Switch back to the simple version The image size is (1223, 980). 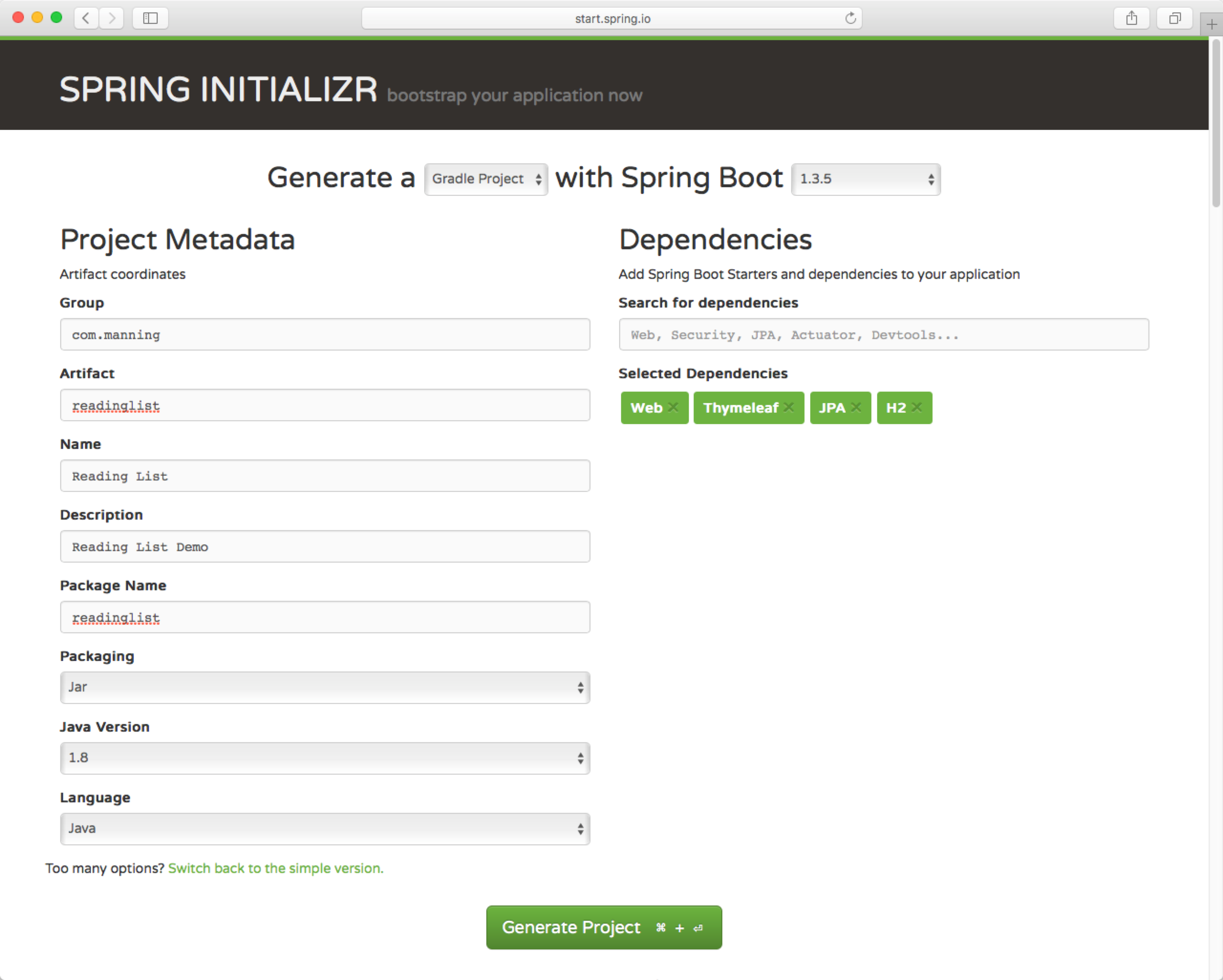[x=275, y=868]
